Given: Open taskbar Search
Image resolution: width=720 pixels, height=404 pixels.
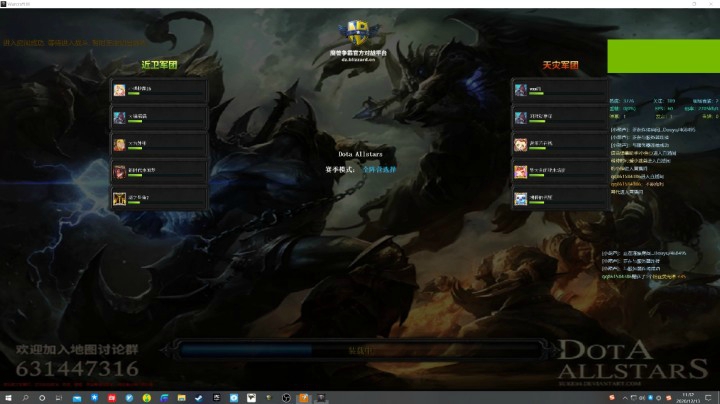Looking at the screenshot, I should point(25,398).
